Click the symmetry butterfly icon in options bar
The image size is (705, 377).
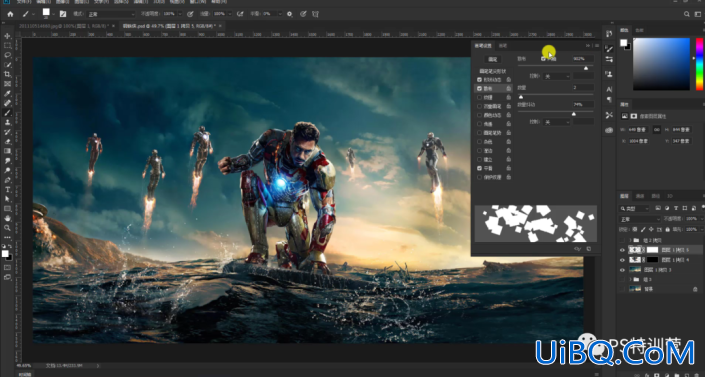point(315,14)
